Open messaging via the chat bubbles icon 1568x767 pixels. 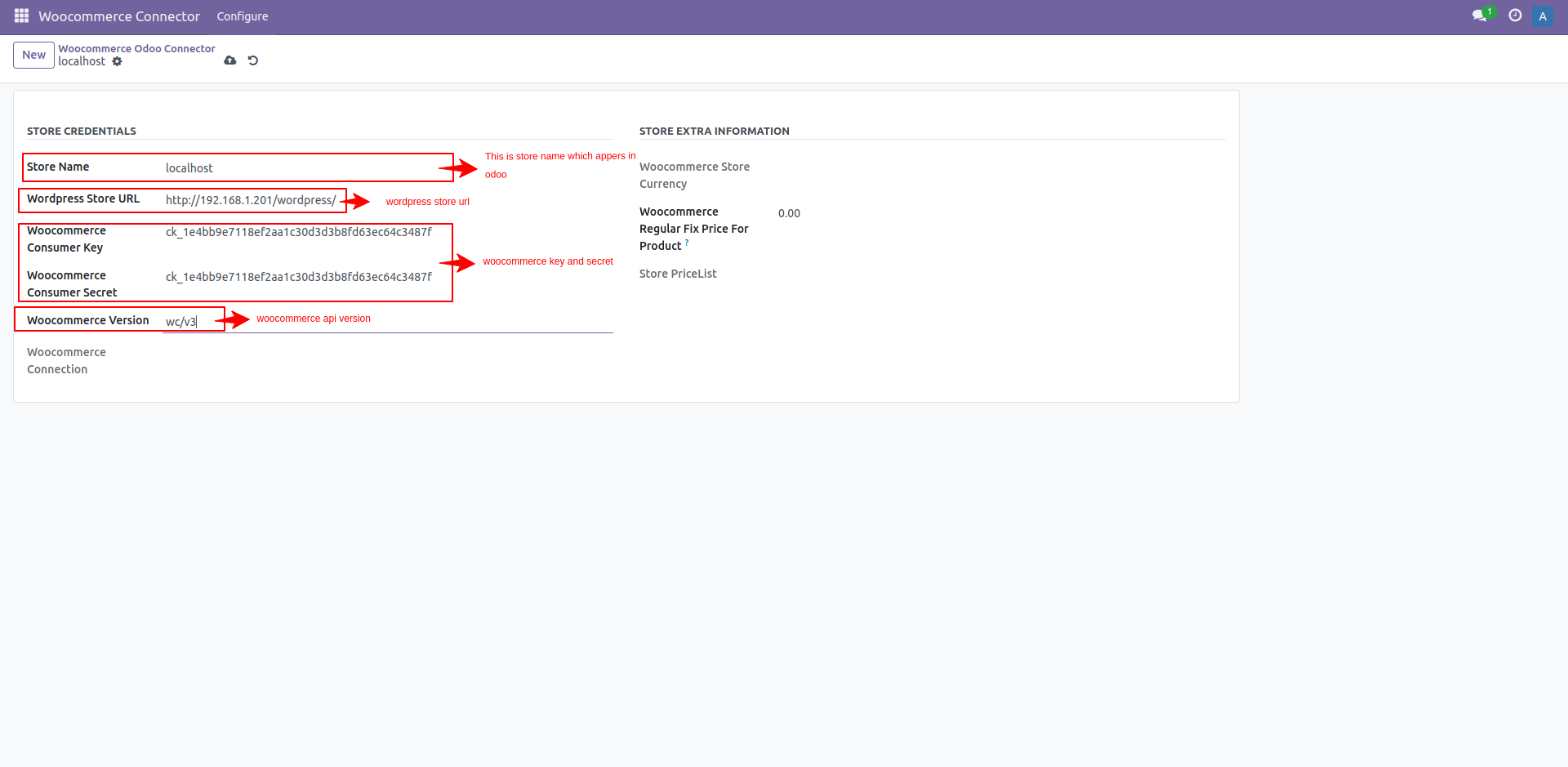coord(1481,16)
